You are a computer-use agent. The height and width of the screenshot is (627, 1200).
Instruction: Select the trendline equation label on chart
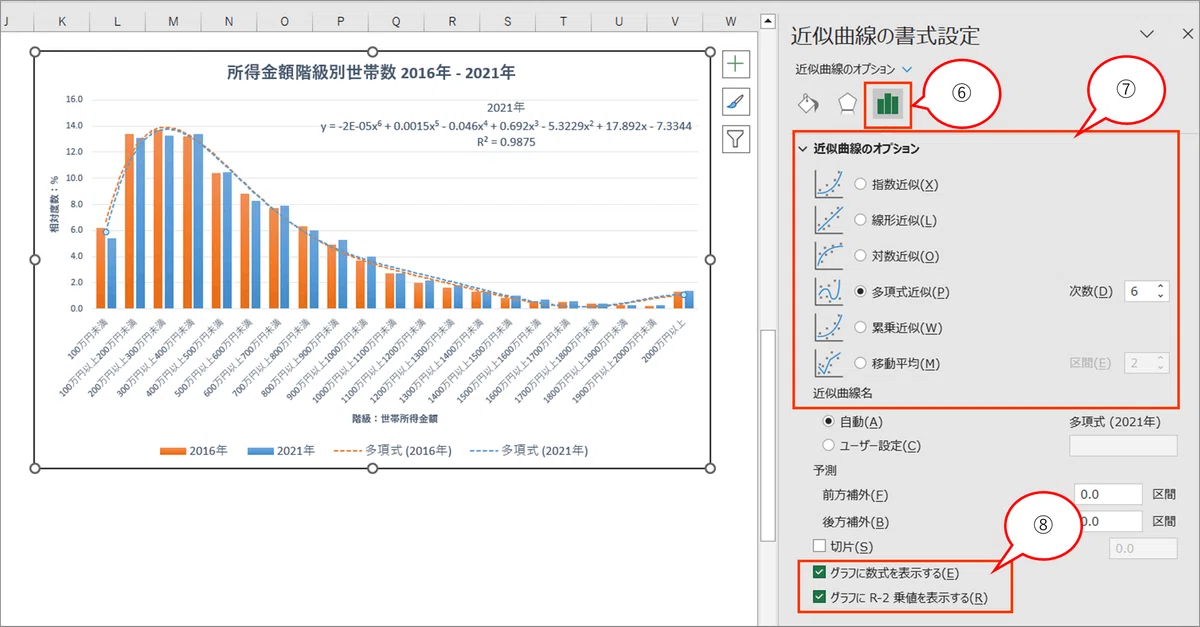tap(506, 127)
